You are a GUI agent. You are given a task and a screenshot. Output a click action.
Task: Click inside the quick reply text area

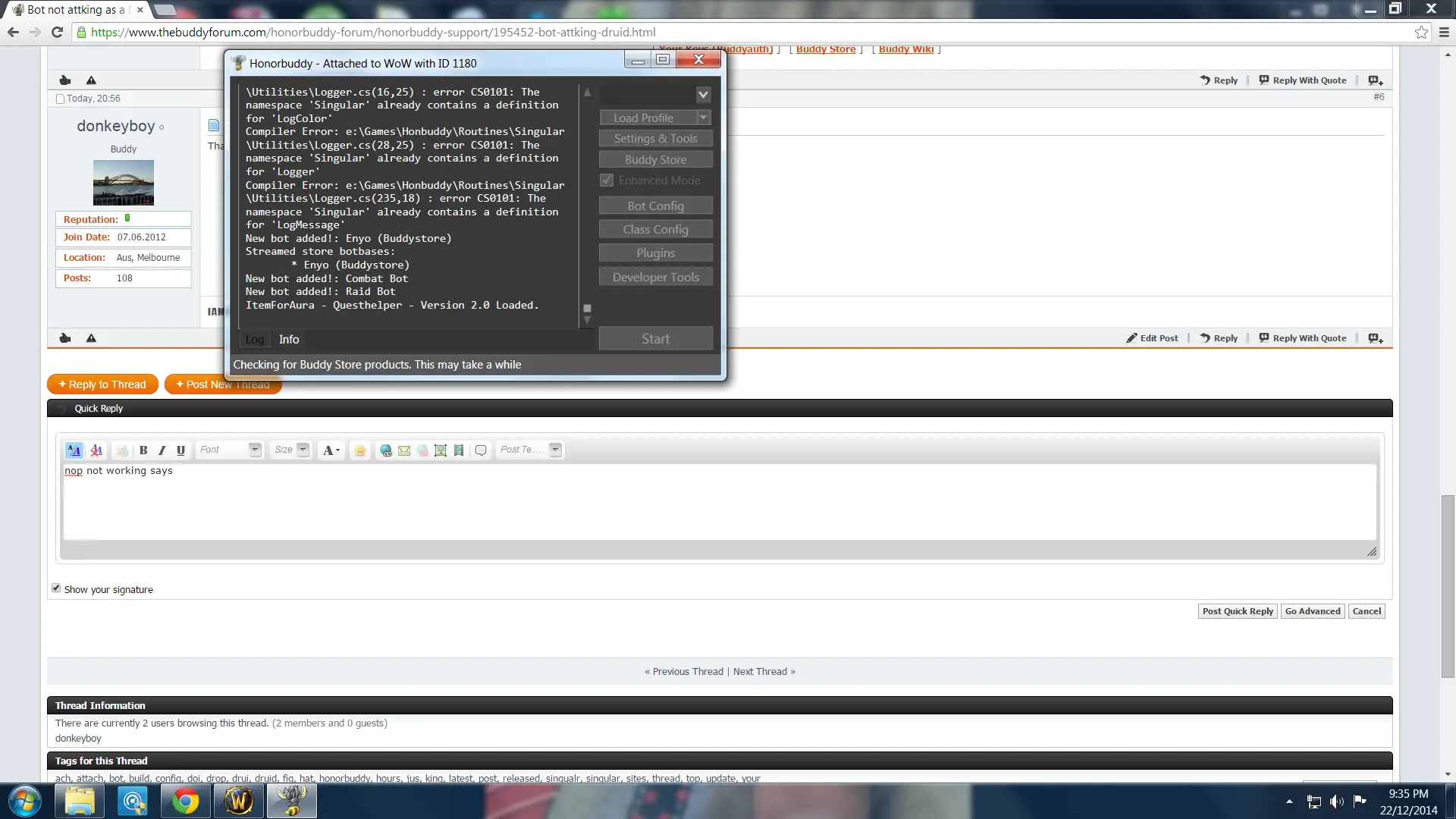point(720,502)
